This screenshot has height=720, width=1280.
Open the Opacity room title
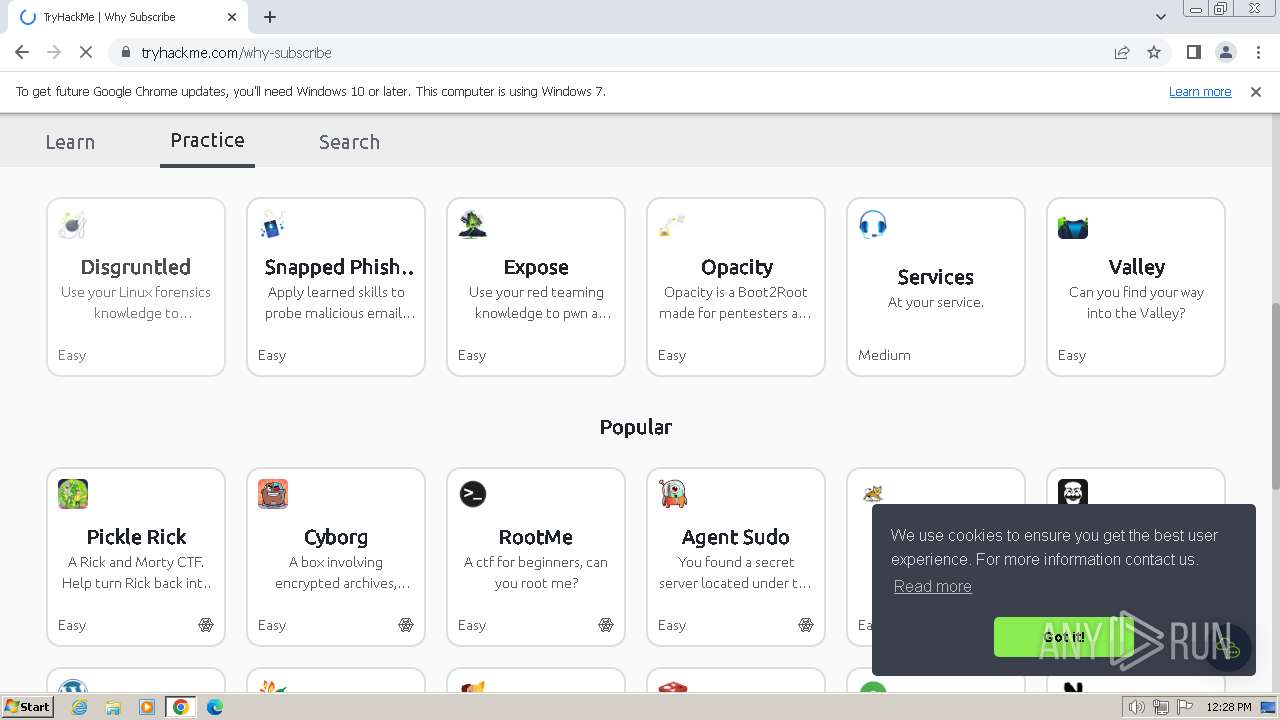pos(737,267)
